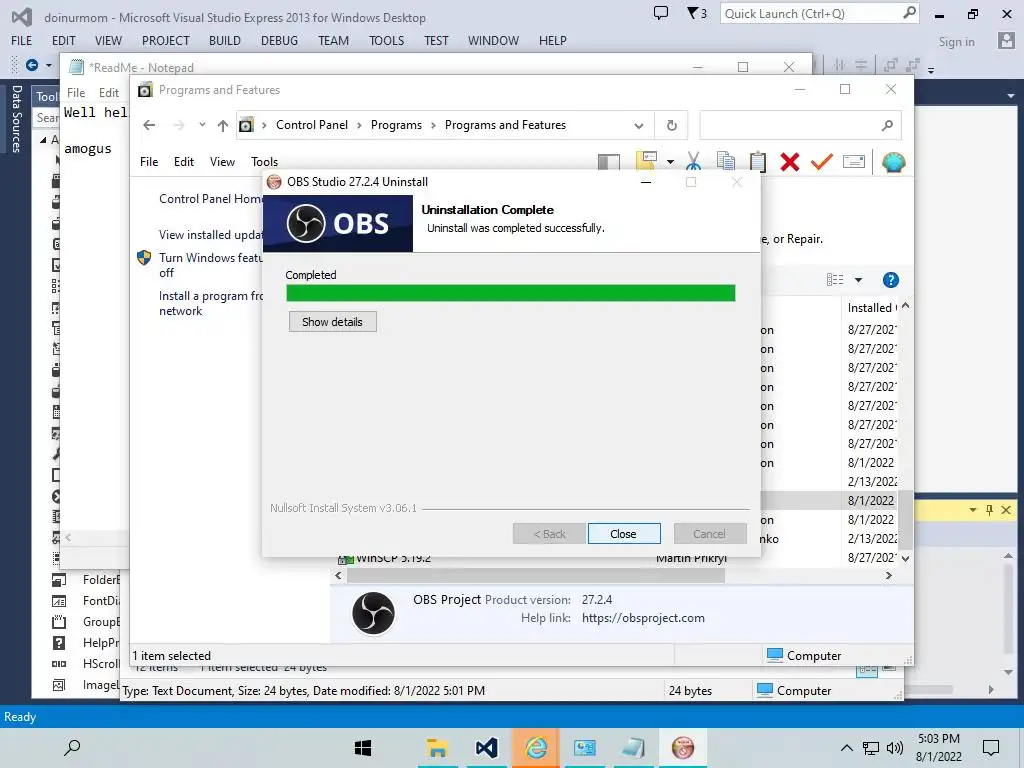Click Turn Windows features on or off

pyautogui.click(x=210, y=265)
